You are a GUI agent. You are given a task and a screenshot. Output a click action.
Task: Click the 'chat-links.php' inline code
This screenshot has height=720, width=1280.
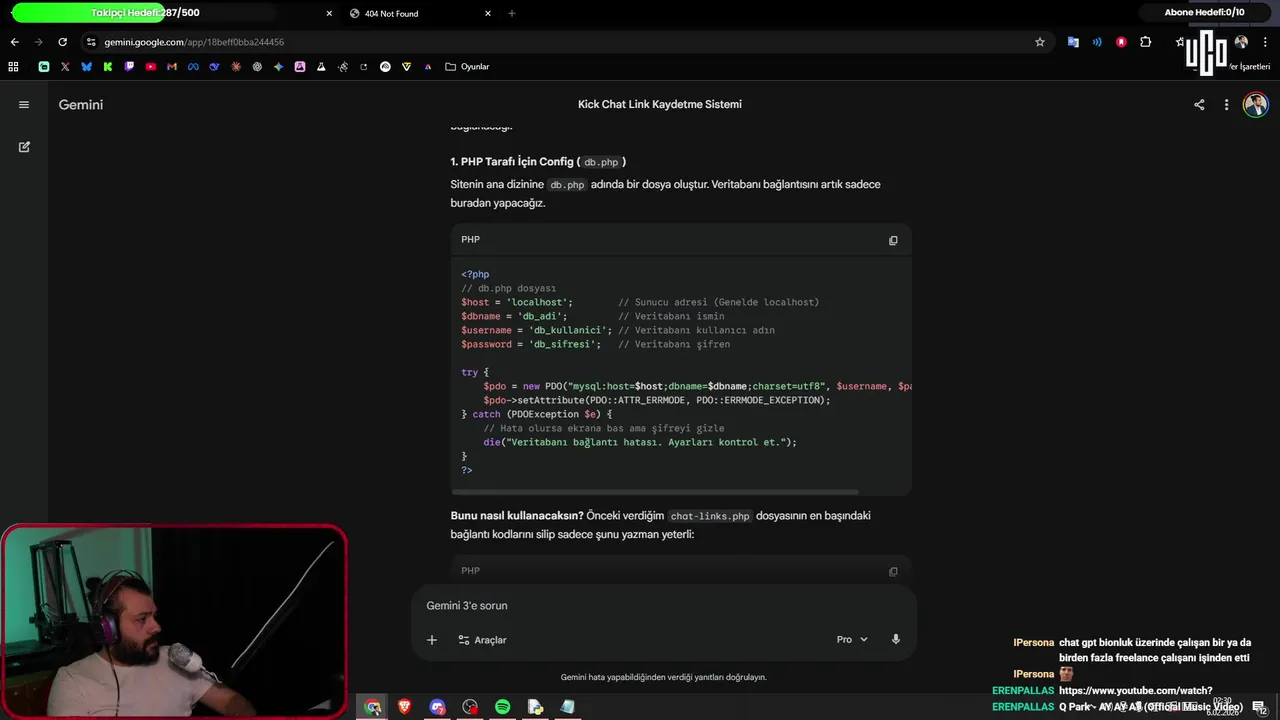tap(710, 516)
